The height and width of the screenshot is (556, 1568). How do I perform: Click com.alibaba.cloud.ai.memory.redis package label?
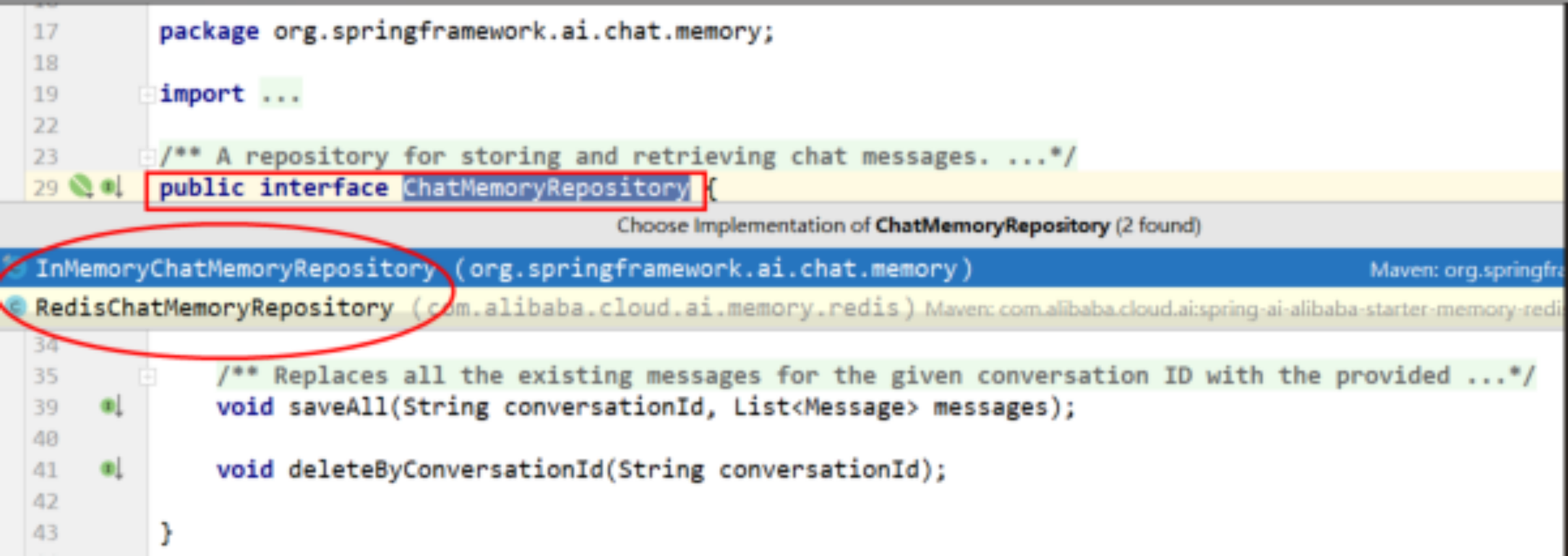point(664,307)
